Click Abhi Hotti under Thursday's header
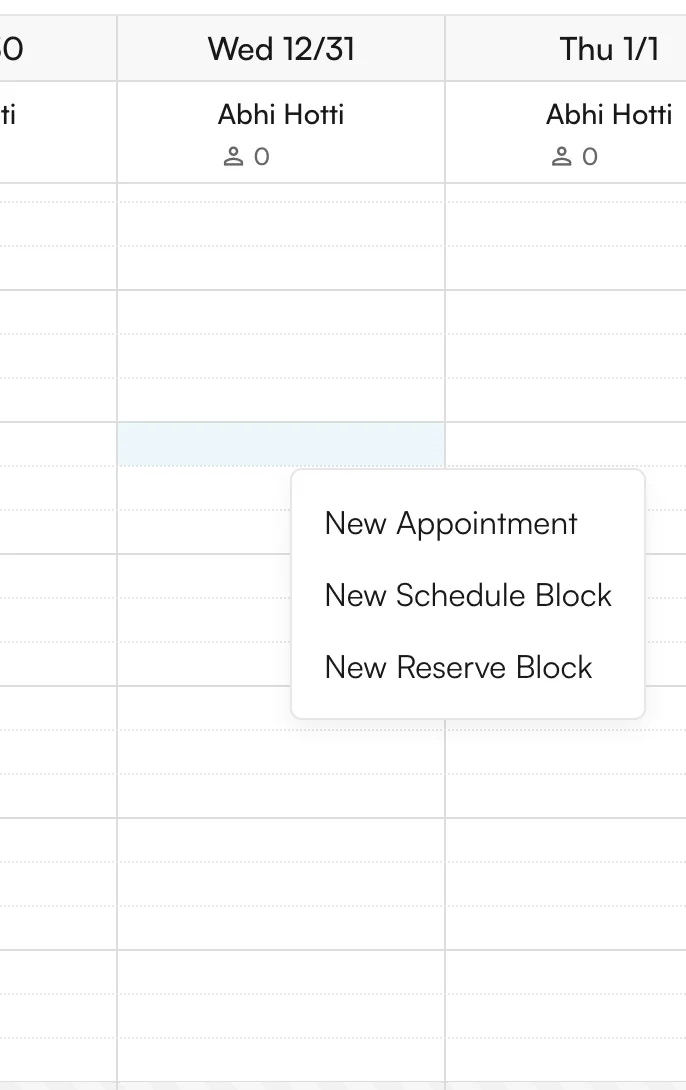This screenshot has height=1090, width=686. click(x=608, y=114)
